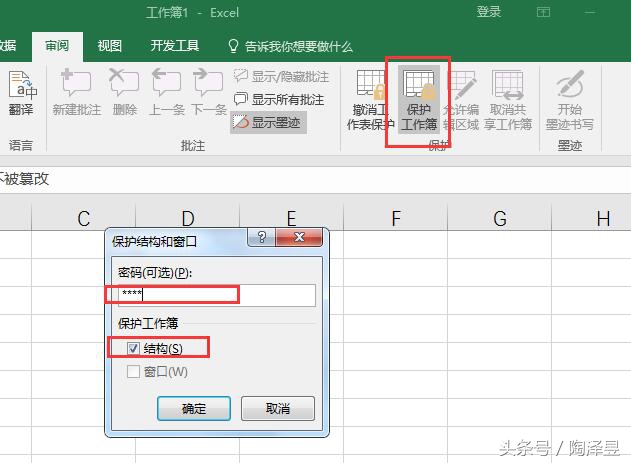
Task: Select column C header
Action: [84, 218]
